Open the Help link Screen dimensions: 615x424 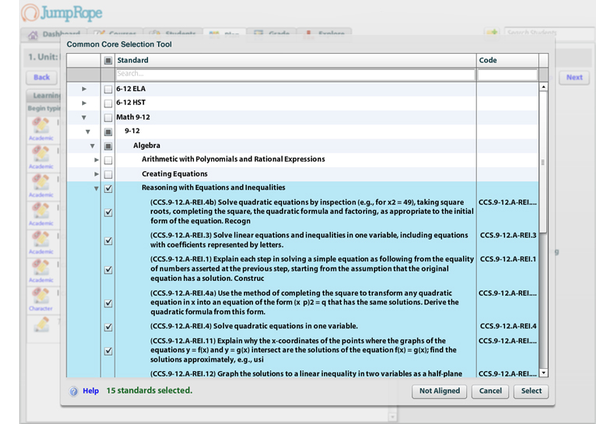pos(91,391)
